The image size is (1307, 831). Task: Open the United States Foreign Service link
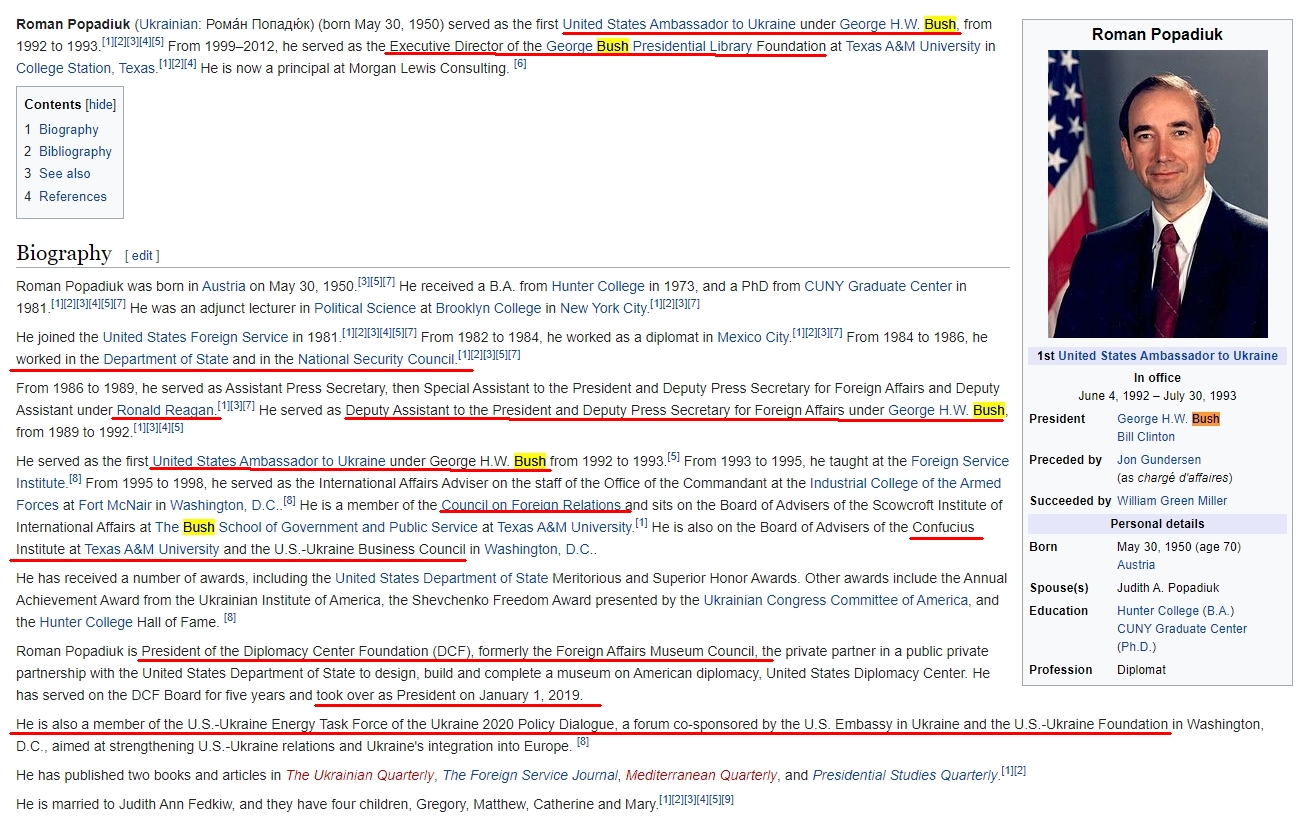pos(196,337)
